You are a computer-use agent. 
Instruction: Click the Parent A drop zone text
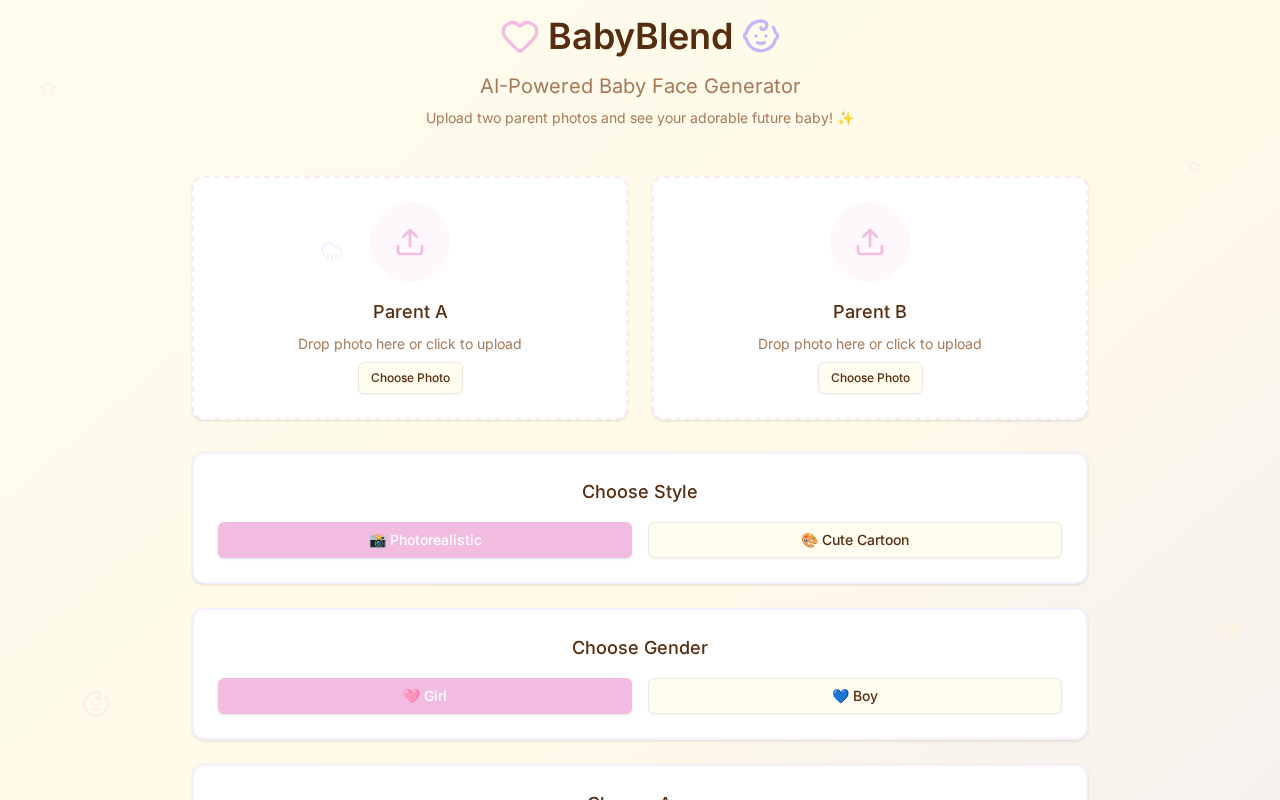[x=410, y=344]
